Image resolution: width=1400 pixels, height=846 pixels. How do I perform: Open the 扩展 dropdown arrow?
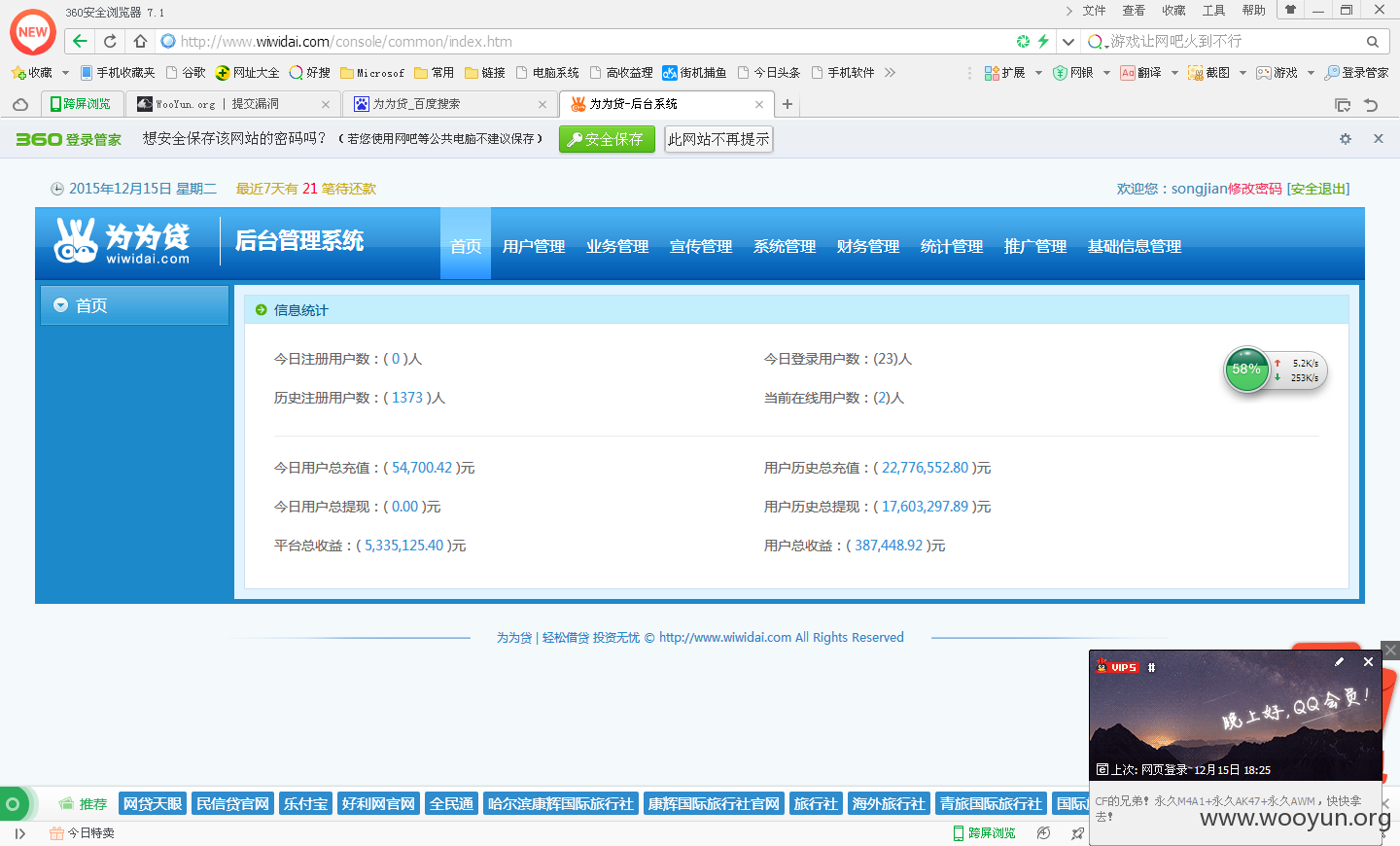tap(1038, 73)
